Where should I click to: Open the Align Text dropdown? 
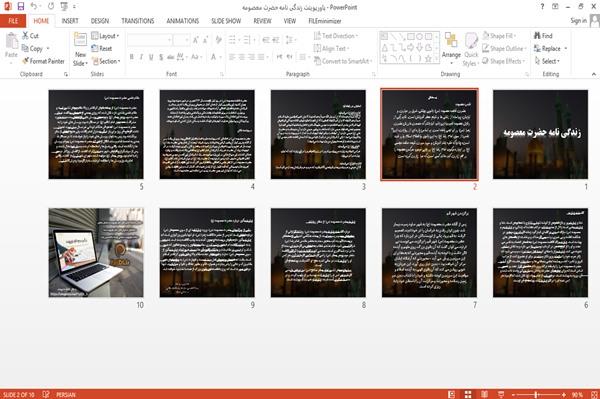click(x=332, y=49)
